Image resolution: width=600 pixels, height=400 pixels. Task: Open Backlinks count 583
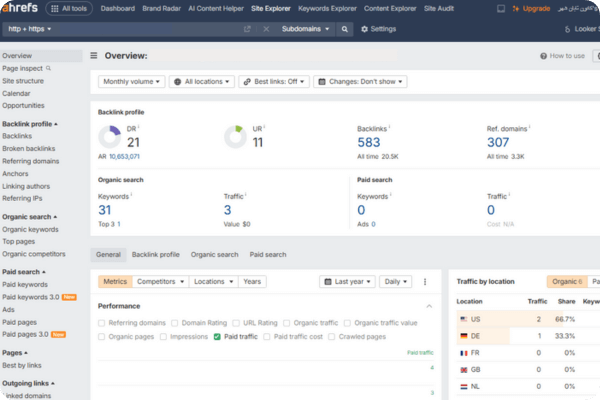point(369,142)
